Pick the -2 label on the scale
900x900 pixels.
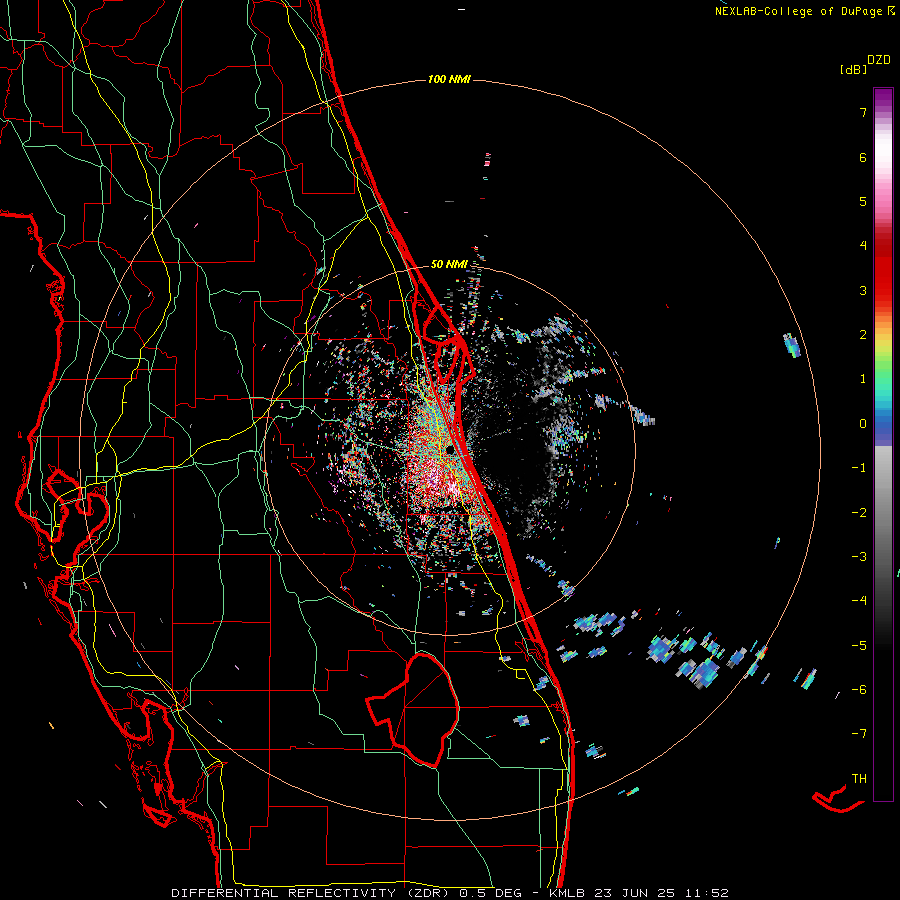pos(859,512)
